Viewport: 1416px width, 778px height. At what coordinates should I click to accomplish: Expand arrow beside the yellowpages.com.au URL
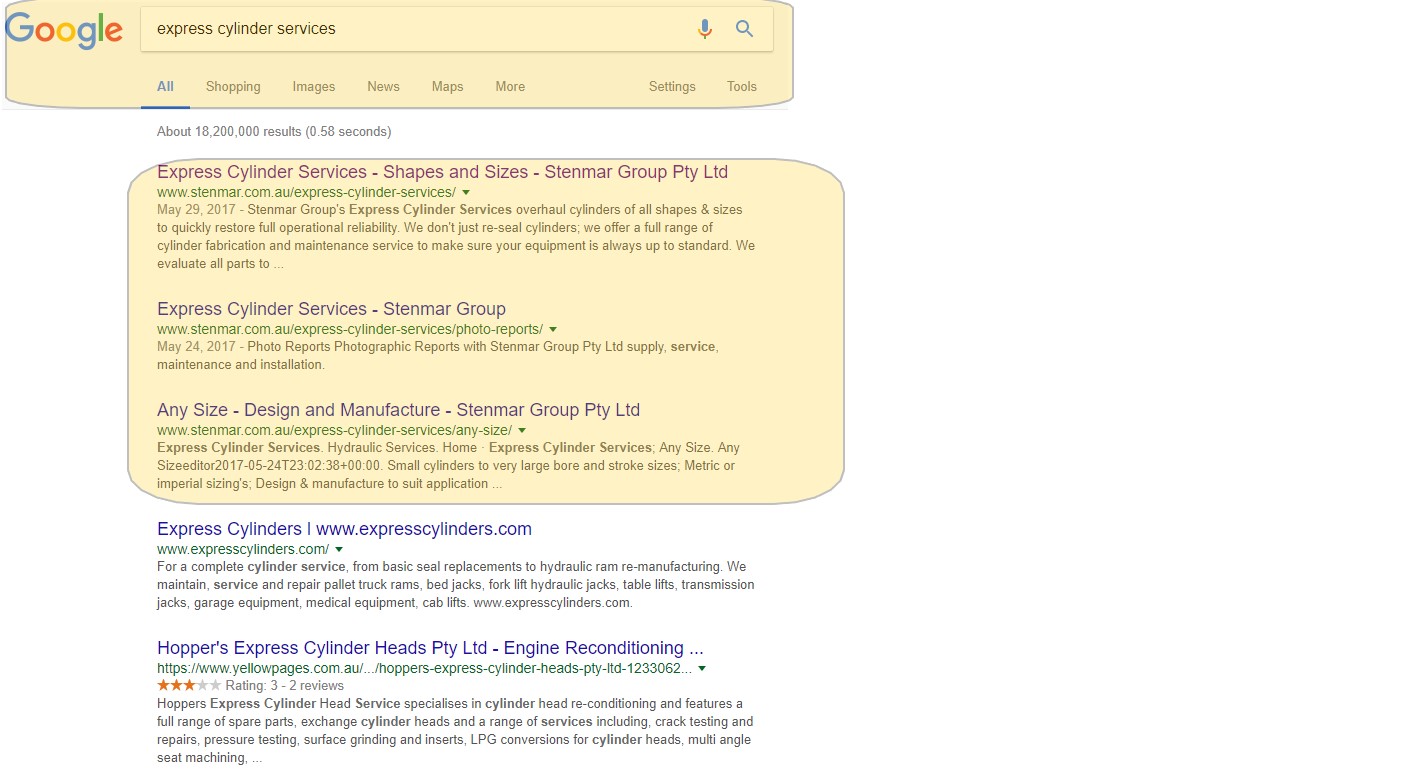pyautogui.click(x=702, y=668)
